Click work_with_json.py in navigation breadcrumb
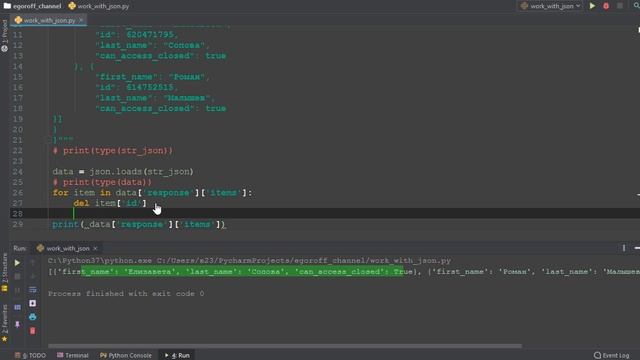Screen dimensions: 640x360 pos(99,6)
